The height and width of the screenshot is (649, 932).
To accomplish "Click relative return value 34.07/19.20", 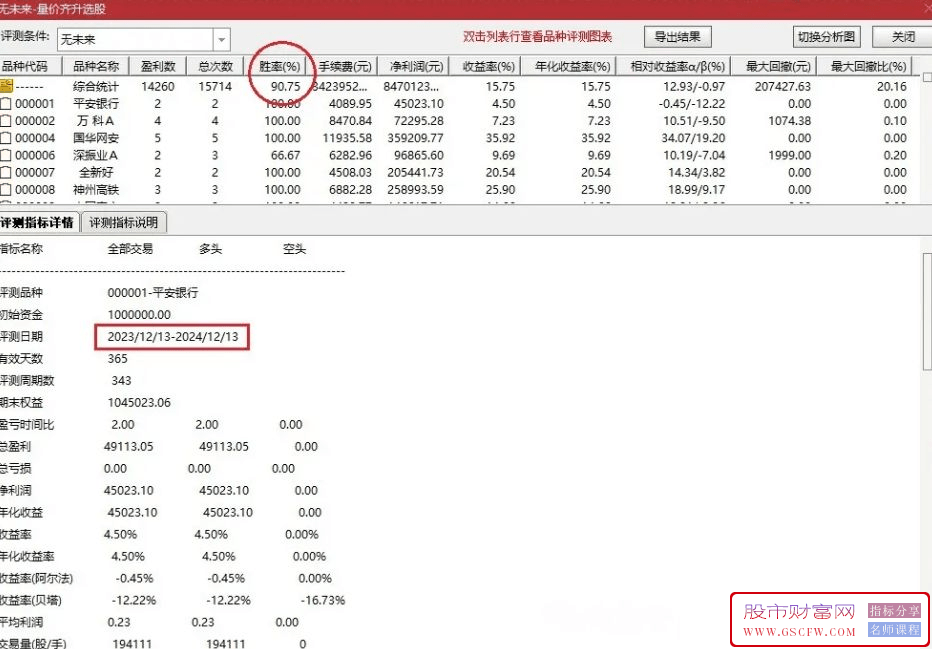I will 692,138.
